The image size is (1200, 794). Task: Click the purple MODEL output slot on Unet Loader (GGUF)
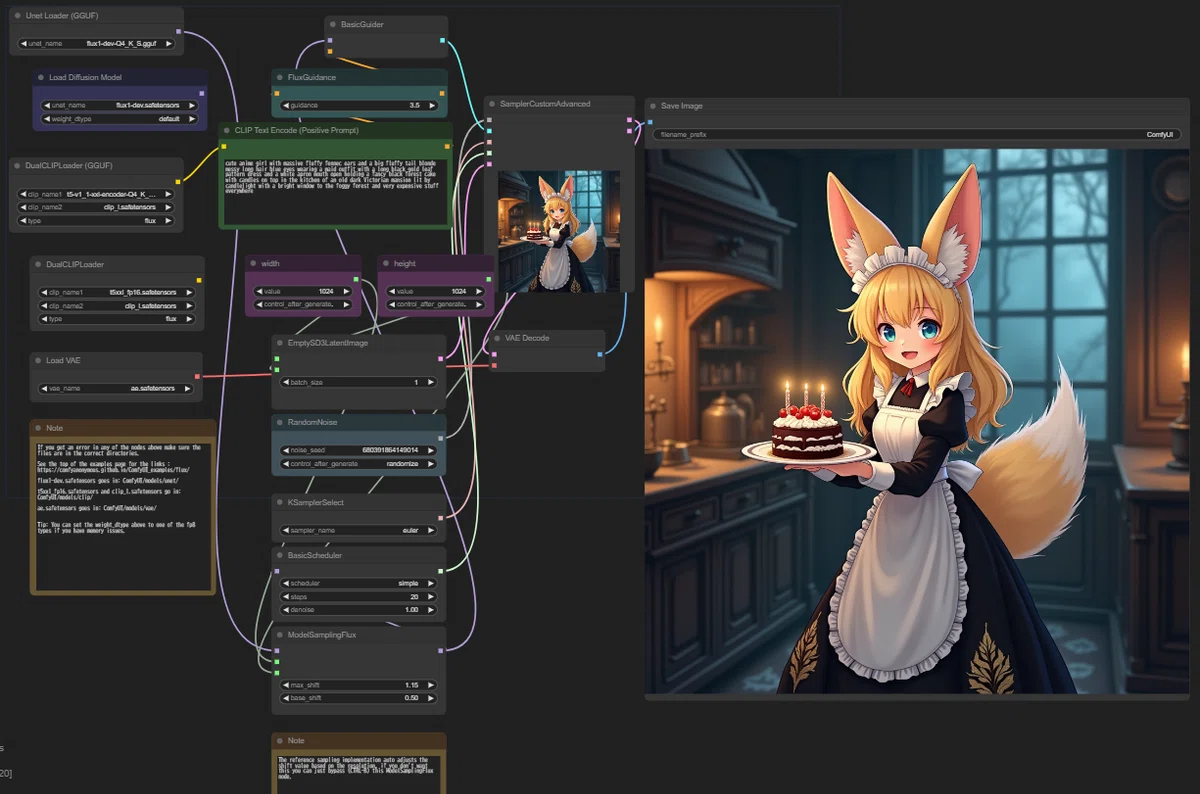pos(178,32)
